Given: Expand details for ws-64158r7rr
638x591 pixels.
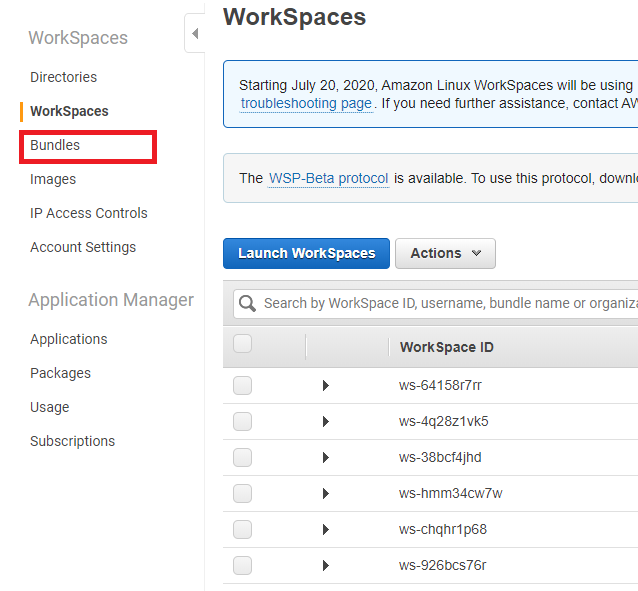Looking at the screenshot, I should [325, 386].
